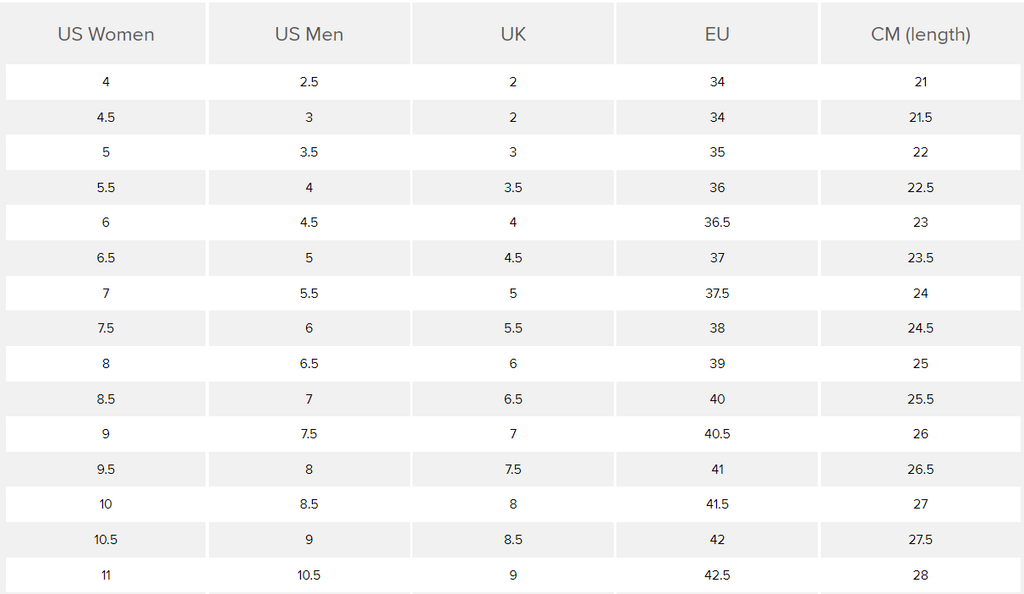
Task: Select CM length 24.5 cell
Action: [x=921, y=328]
